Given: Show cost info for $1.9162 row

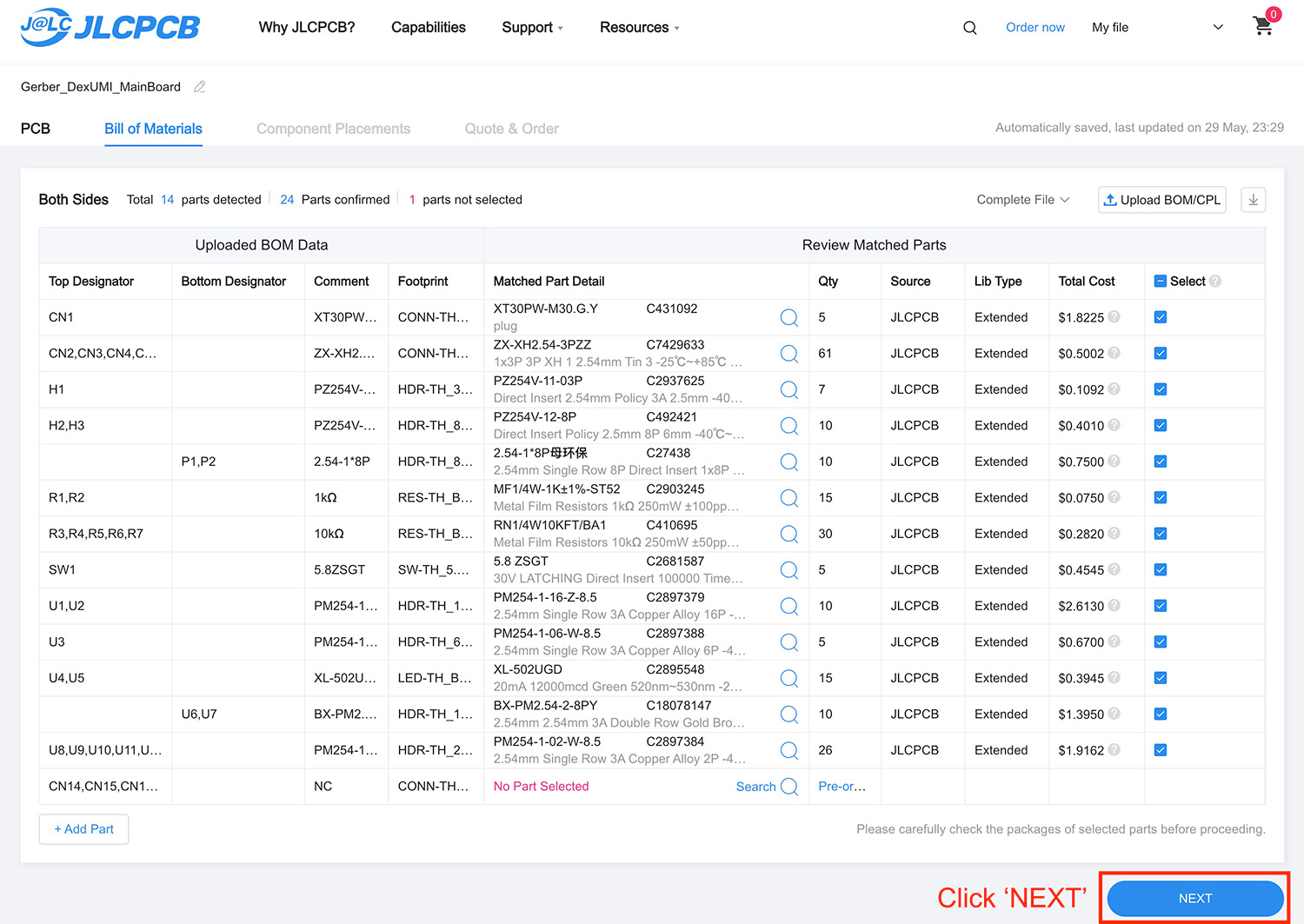Looking at the screenshot, I should click(1114, 750).
